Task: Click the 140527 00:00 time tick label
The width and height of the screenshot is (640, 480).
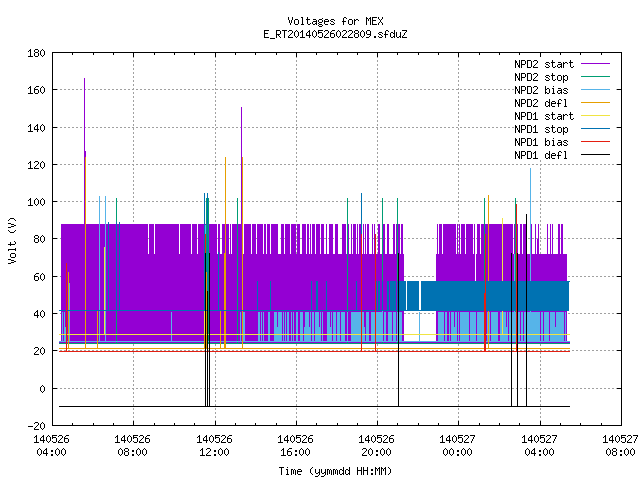Action: coord(457,446)
